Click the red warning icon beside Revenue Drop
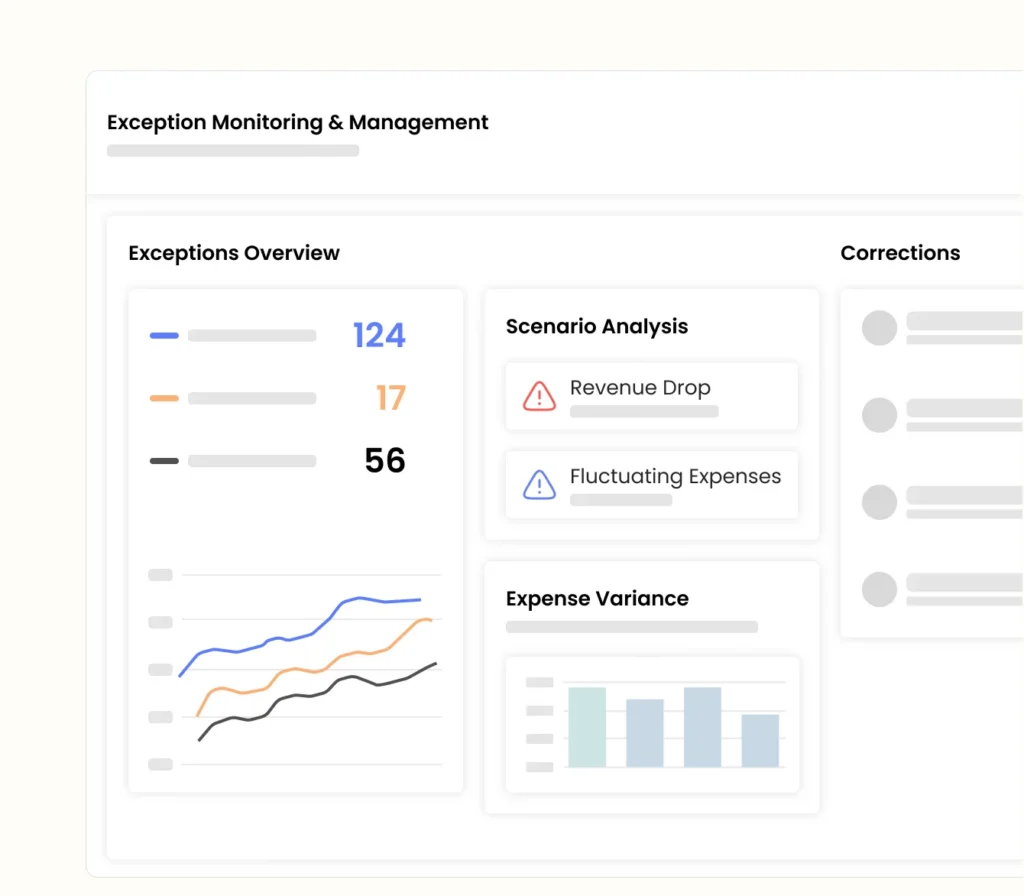This screenshot has width=1024, height=896. pyautogui.click(x=540, y=394)
